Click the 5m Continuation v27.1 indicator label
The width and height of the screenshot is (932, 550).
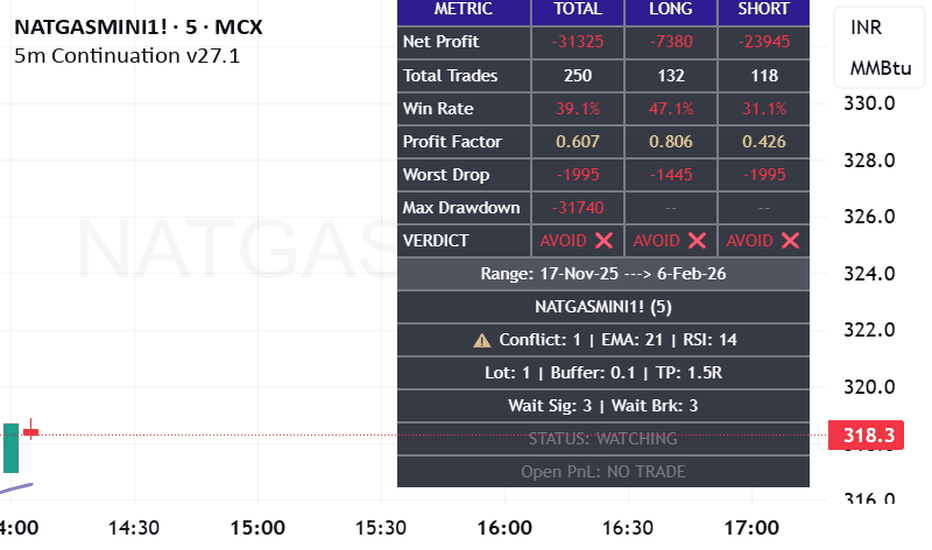point(127,55)
